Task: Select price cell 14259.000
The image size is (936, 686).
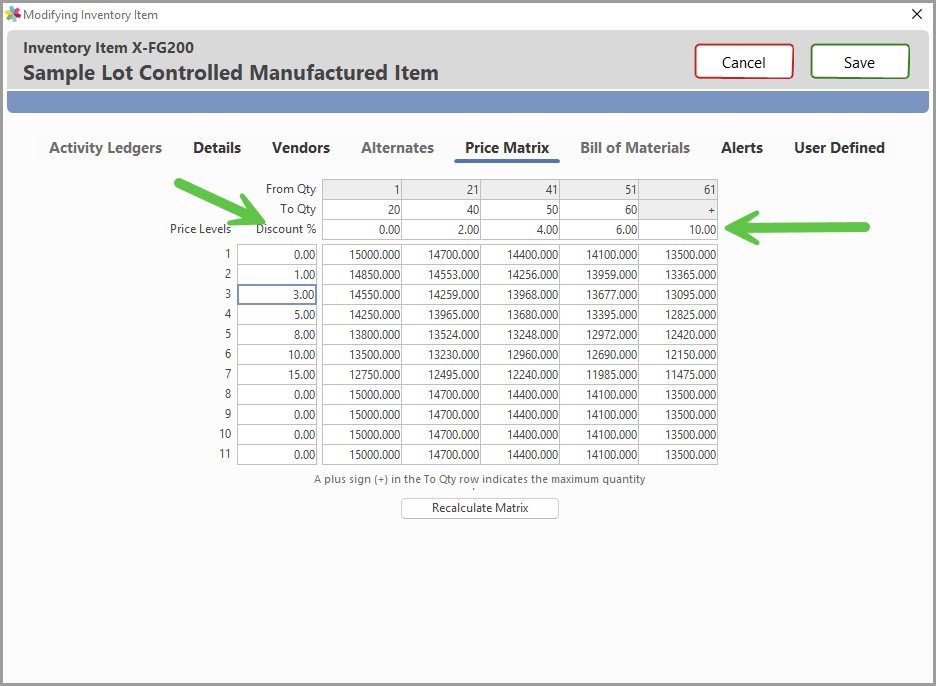Action: point(441,294)
